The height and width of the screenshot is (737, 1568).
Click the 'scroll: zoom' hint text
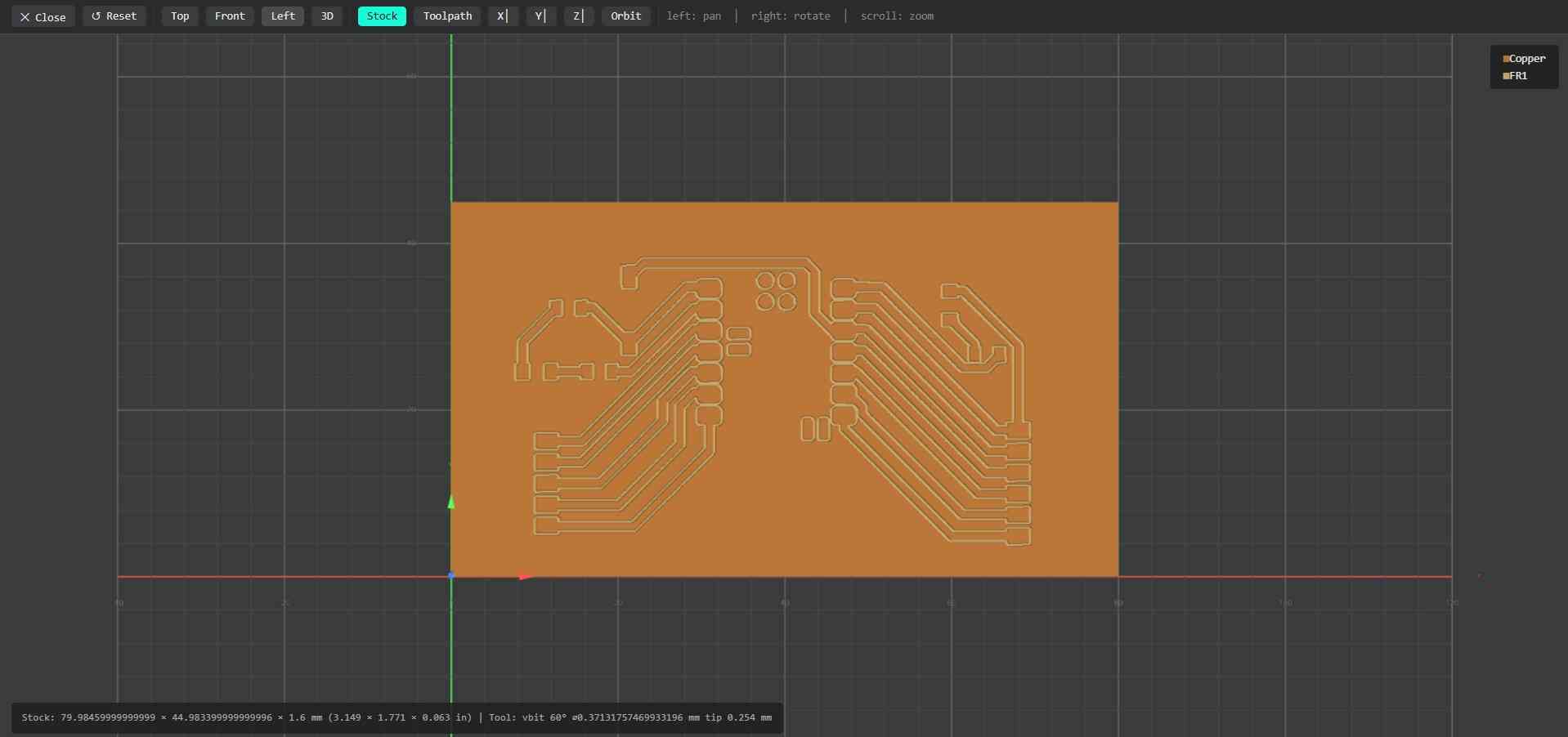tap(897, 16)
